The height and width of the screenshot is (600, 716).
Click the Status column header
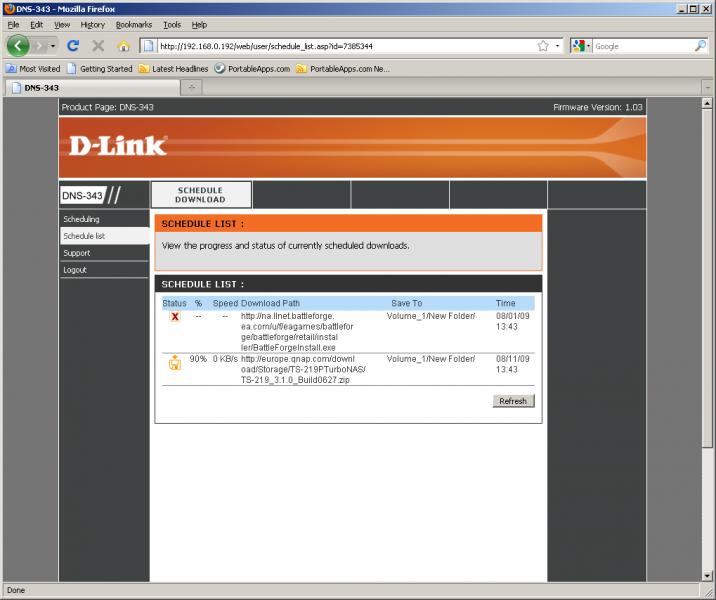pyautogui.click(x=174, y=303)
